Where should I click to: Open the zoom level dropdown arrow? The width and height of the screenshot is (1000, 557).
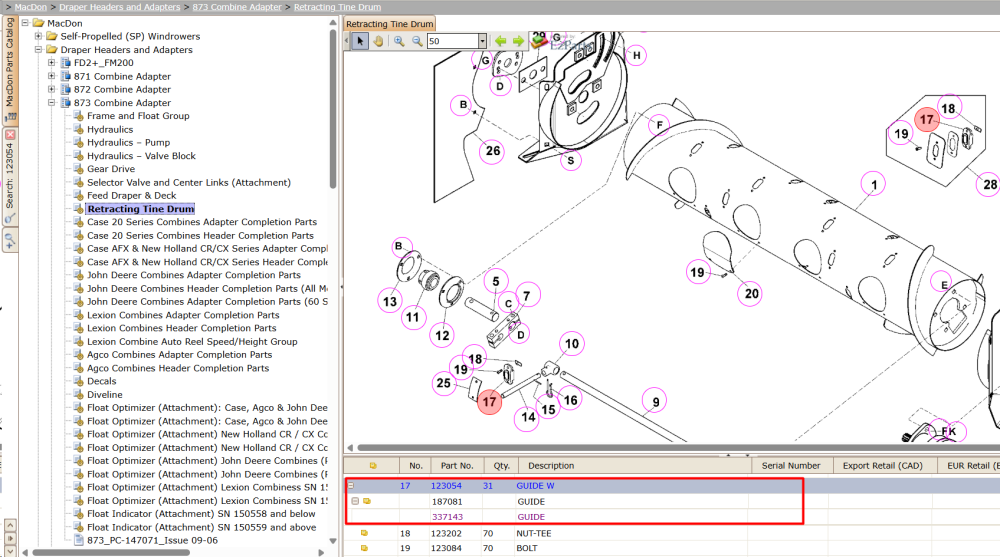(x=482, y=41)
